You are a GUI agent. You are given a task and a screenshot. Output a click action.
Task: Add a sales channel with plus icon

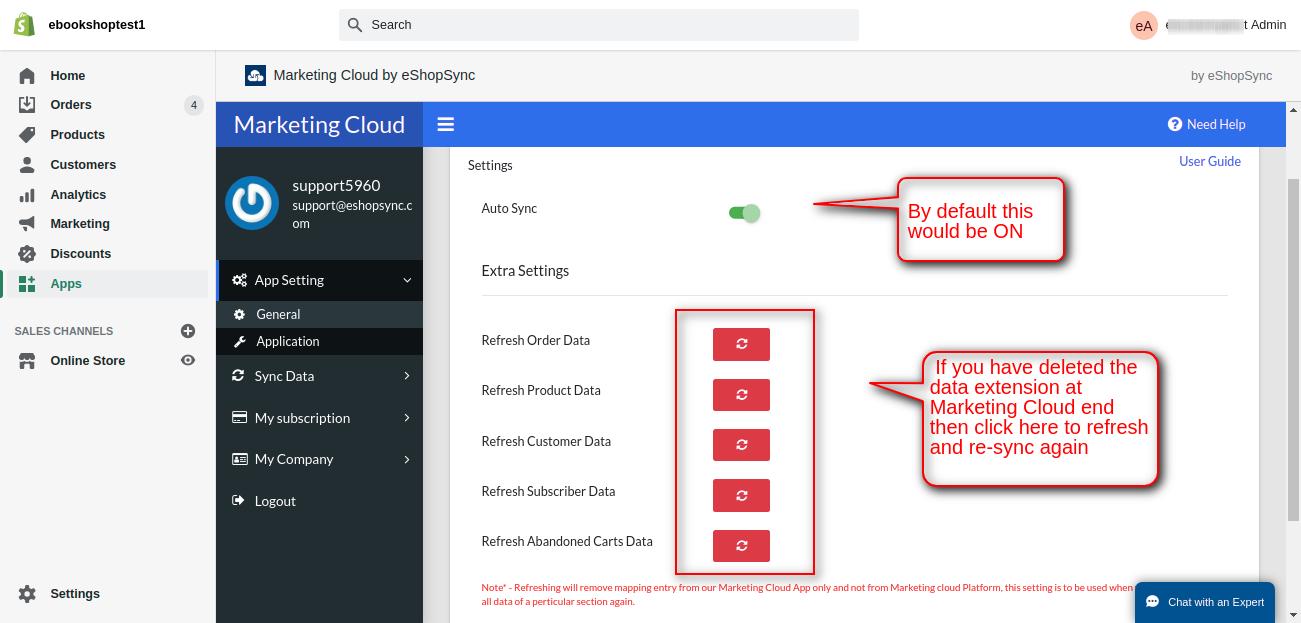point(187,331)
